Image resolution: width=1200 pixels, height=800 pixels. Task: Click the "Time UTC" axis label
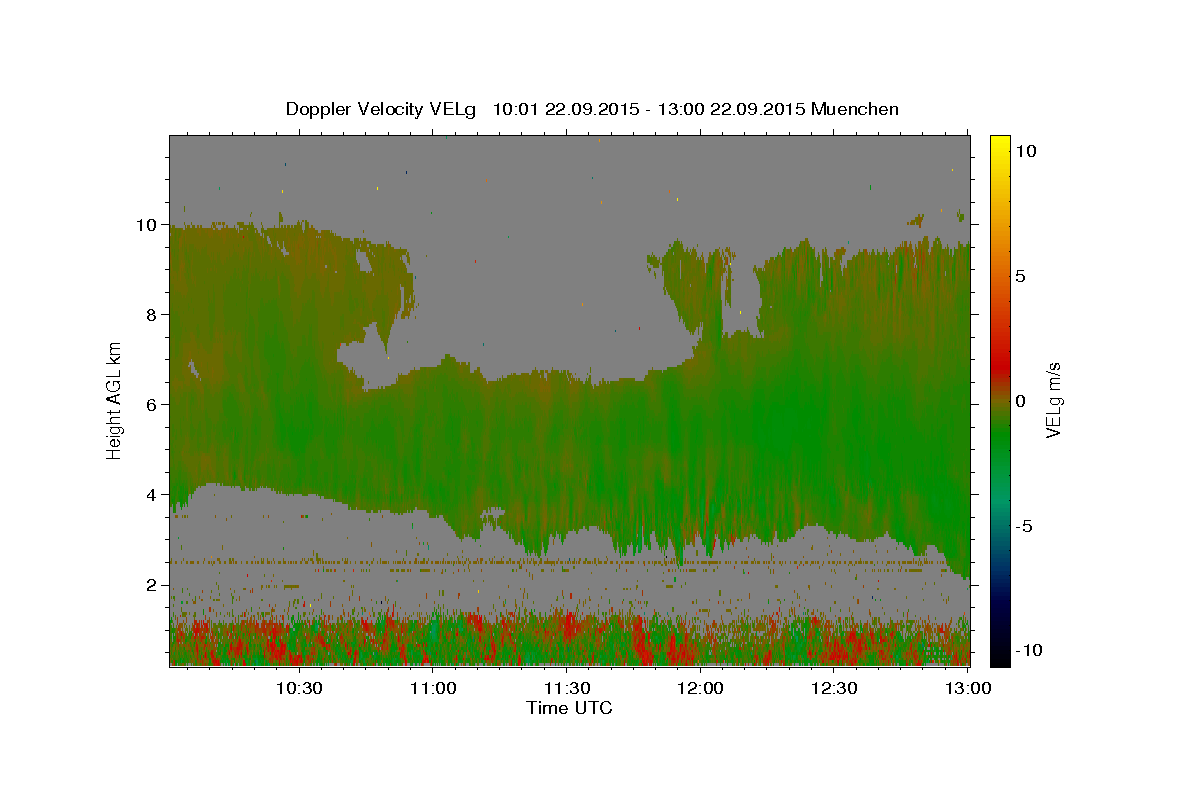tap(569, 708)
